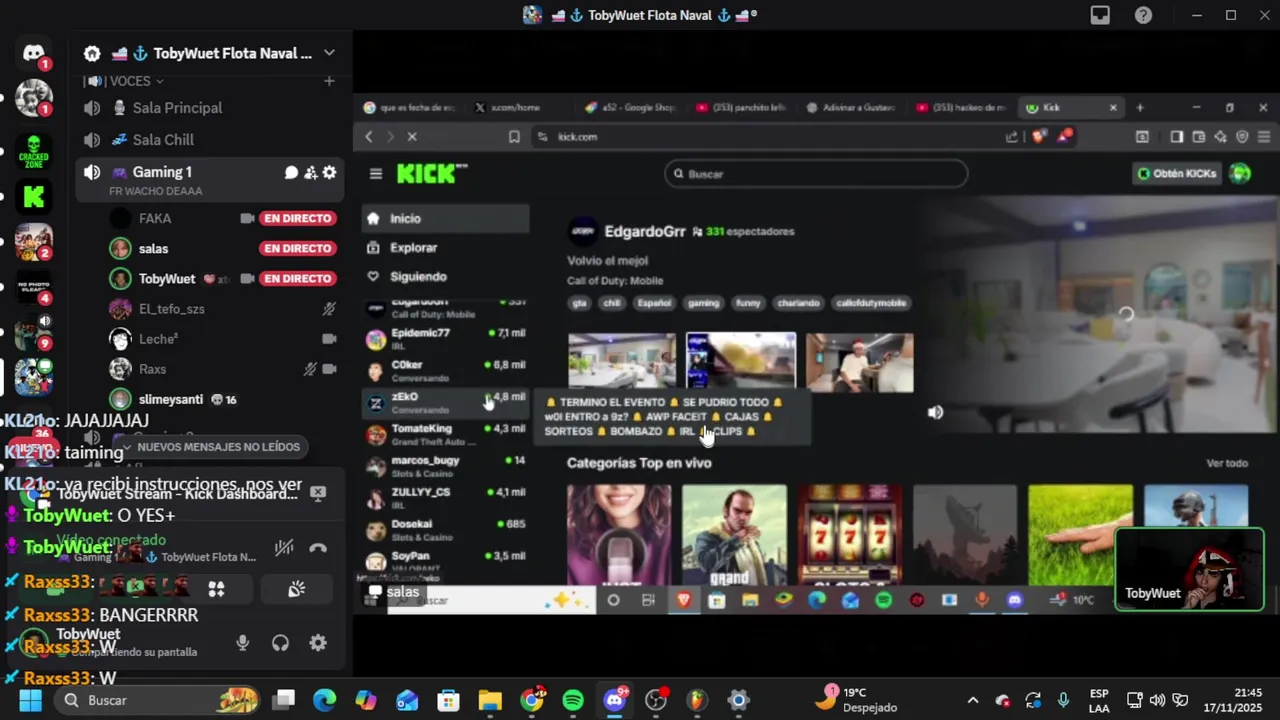This screenshot has height=720, width=1280.
Task: Open Spotify from Windows taskbar
Action: point(573,700)
